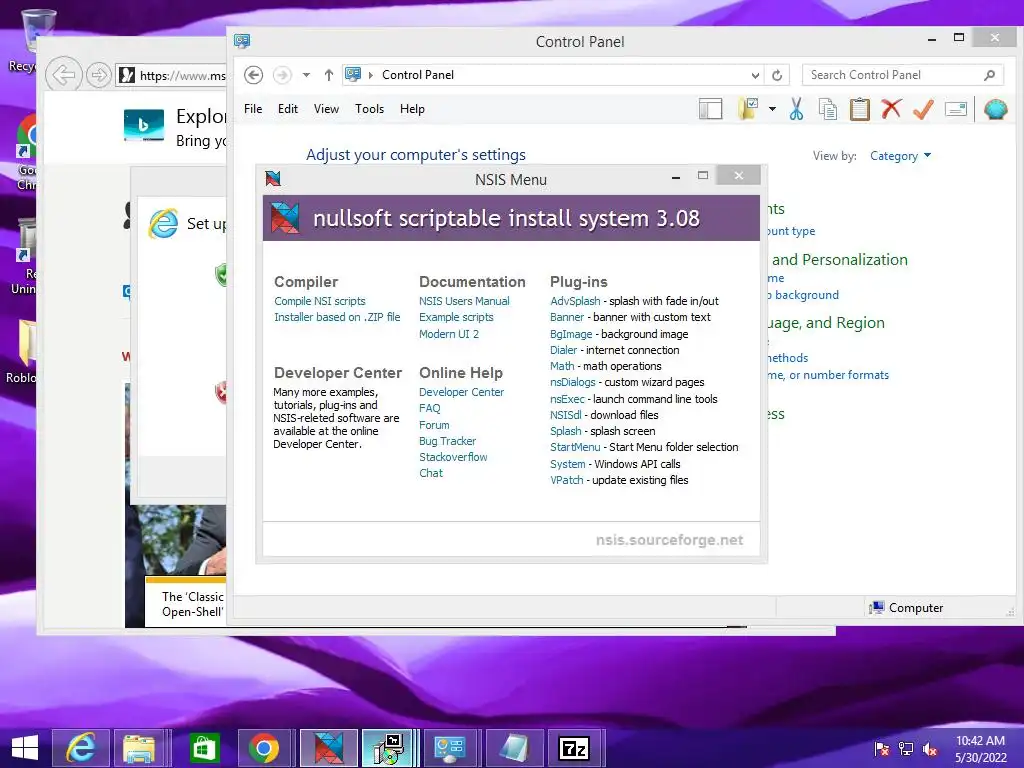1024x768 pixels.
Task: Open Google Chrome from the taskbar
Action: [264, 747]
